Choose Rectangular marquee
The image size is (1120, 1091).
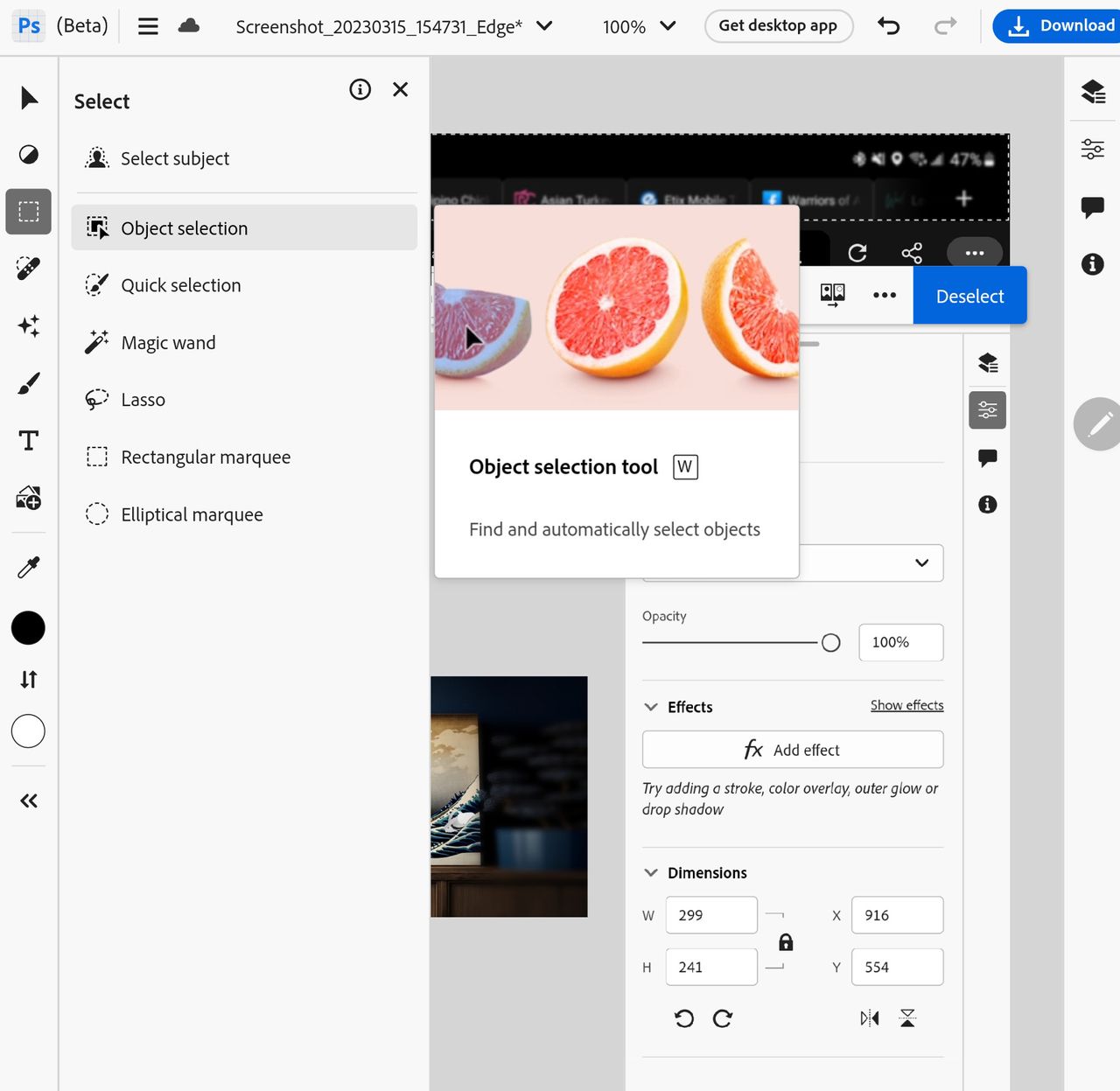click(244, 457)
